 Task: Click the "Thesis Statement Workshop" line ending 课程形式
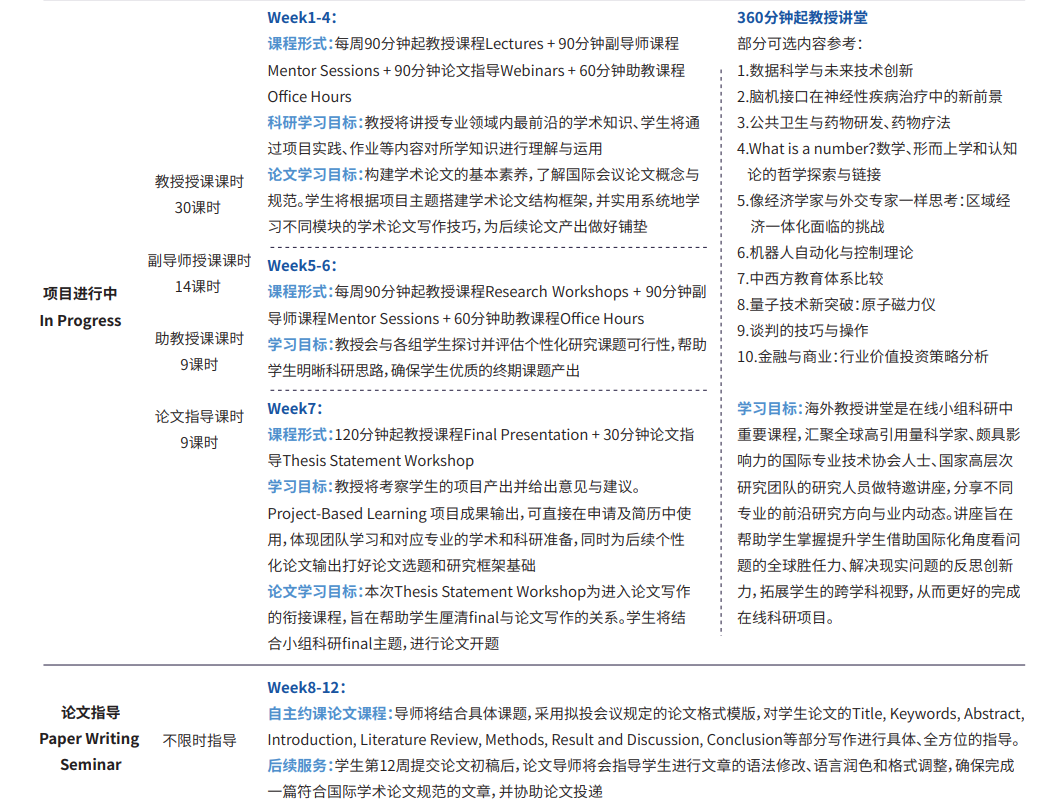click(370, 461)
